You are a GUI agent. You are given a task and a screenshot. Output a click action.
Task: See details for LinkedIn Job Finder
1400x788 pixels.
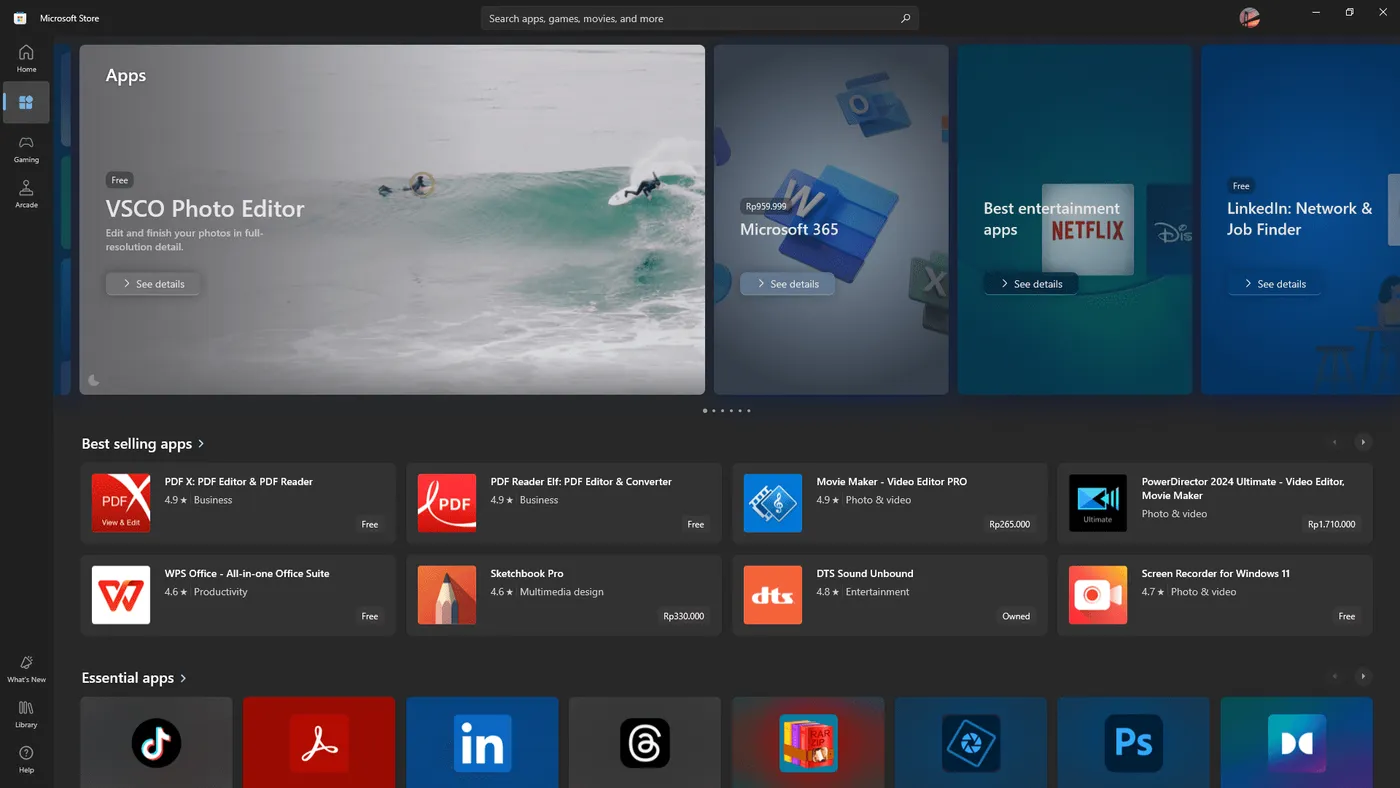point(1275,284)
